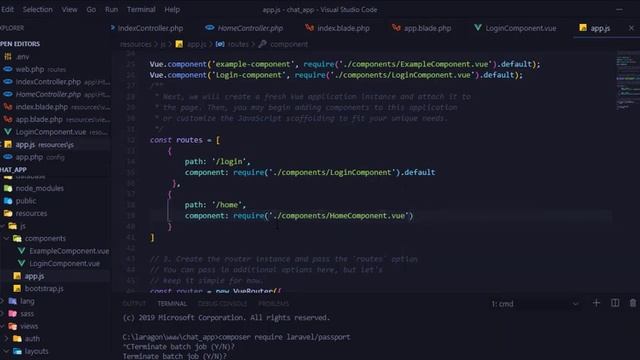This screenshot has width=640, height=360.
Task: Click 'routes' symbol in the breadcrumb
Action: tap(238, 44)
